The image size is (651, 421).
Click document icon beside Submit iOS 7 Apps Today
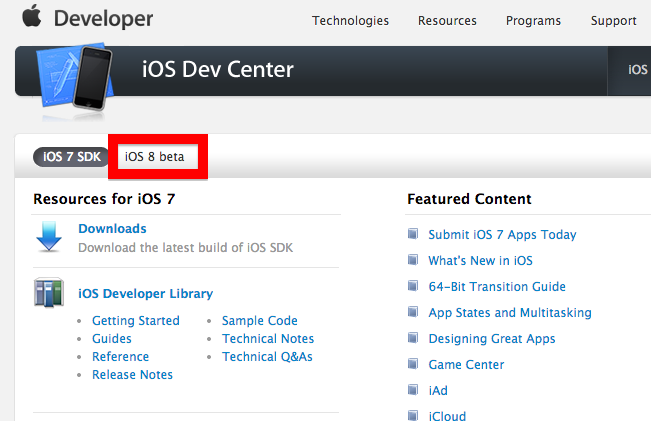coord(413,234)
